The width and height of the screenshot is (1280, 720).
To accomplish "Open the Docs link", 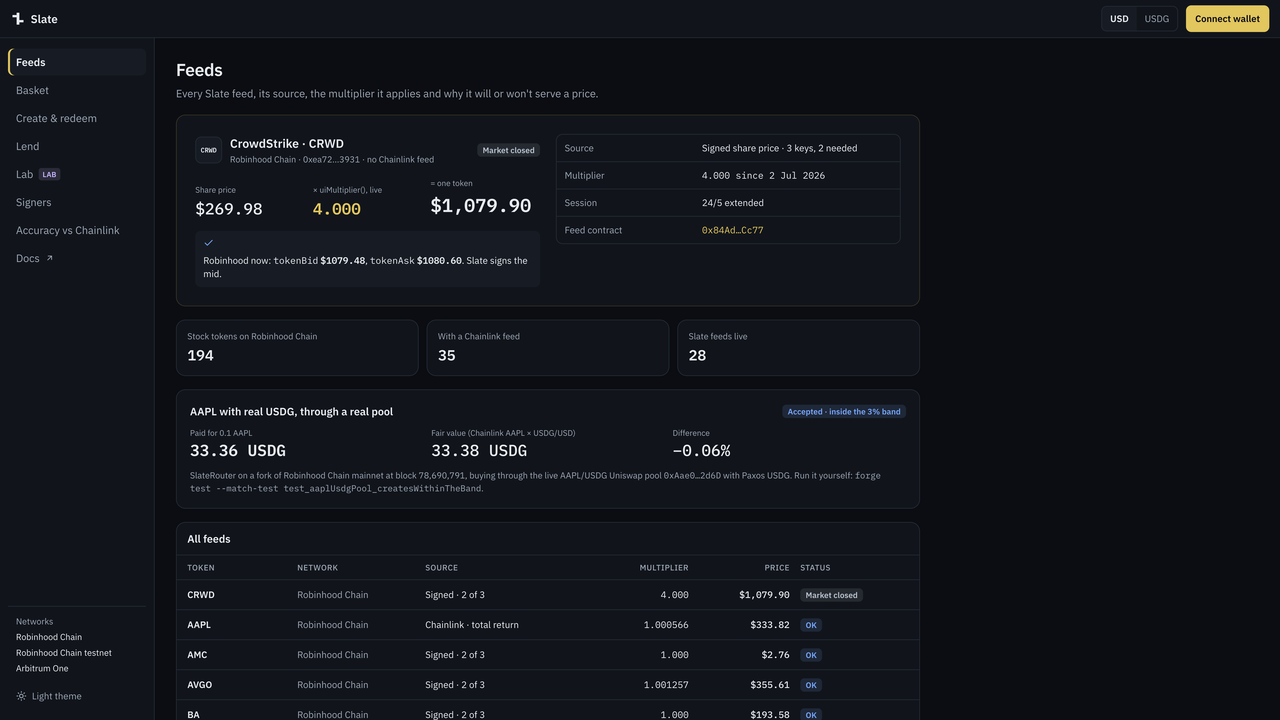I will 77,258.
